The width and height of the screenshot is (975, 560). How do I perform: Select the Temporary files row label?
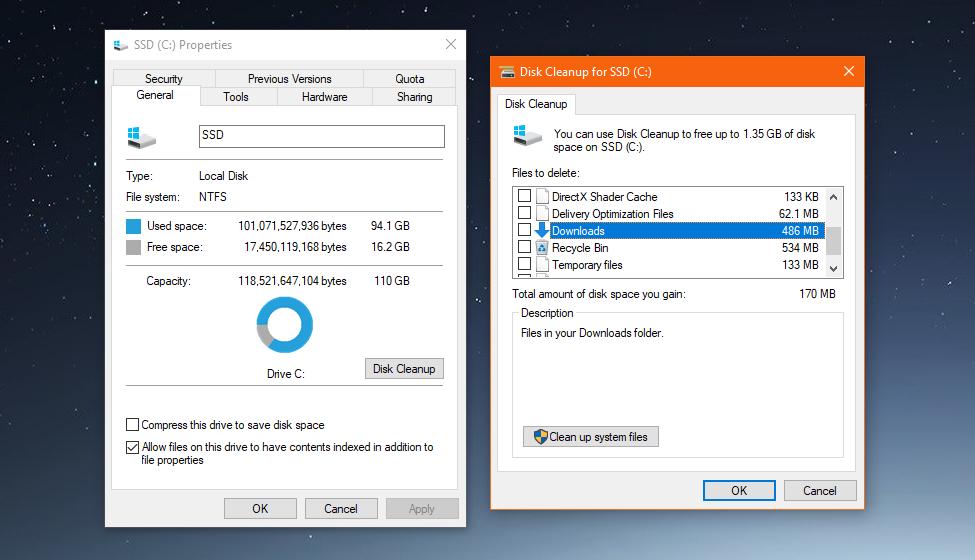(587, 265)
